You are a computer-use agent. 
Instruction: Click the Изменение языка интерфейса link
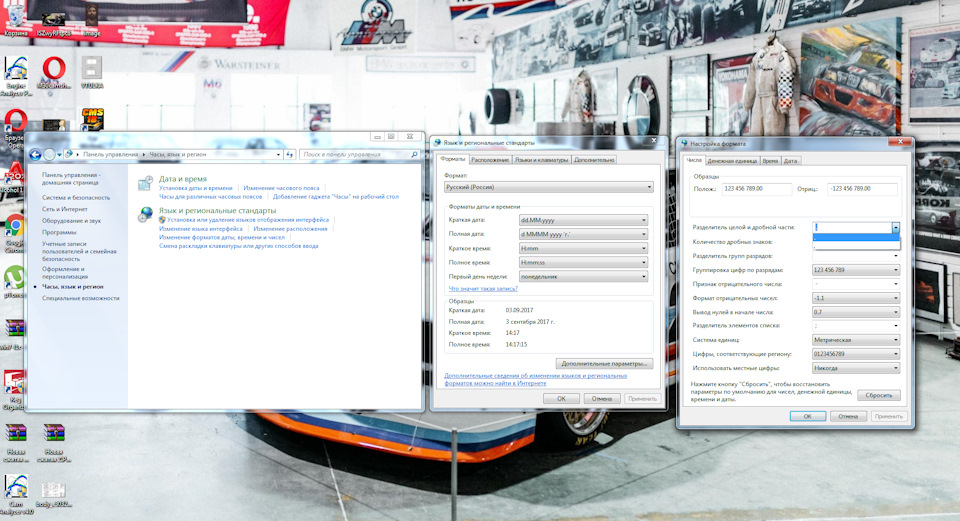click(200, 229)
